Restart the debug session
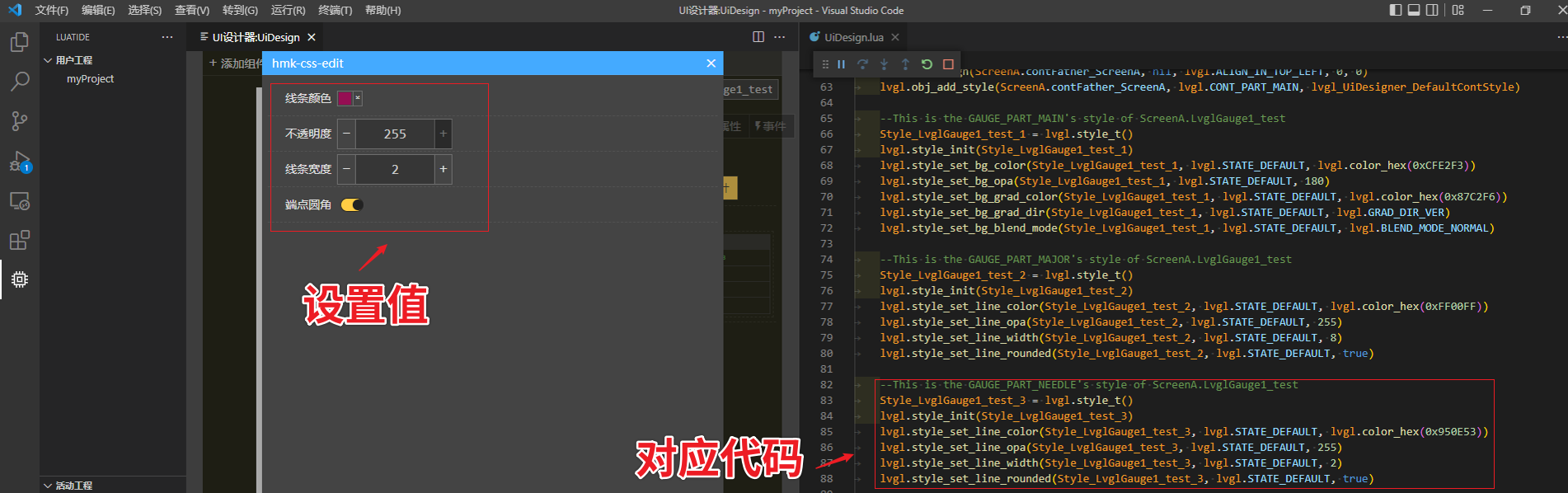Image resolution: width=1568 pixels, height=493 pixels. pyautogui.click(x=927, y=64)
